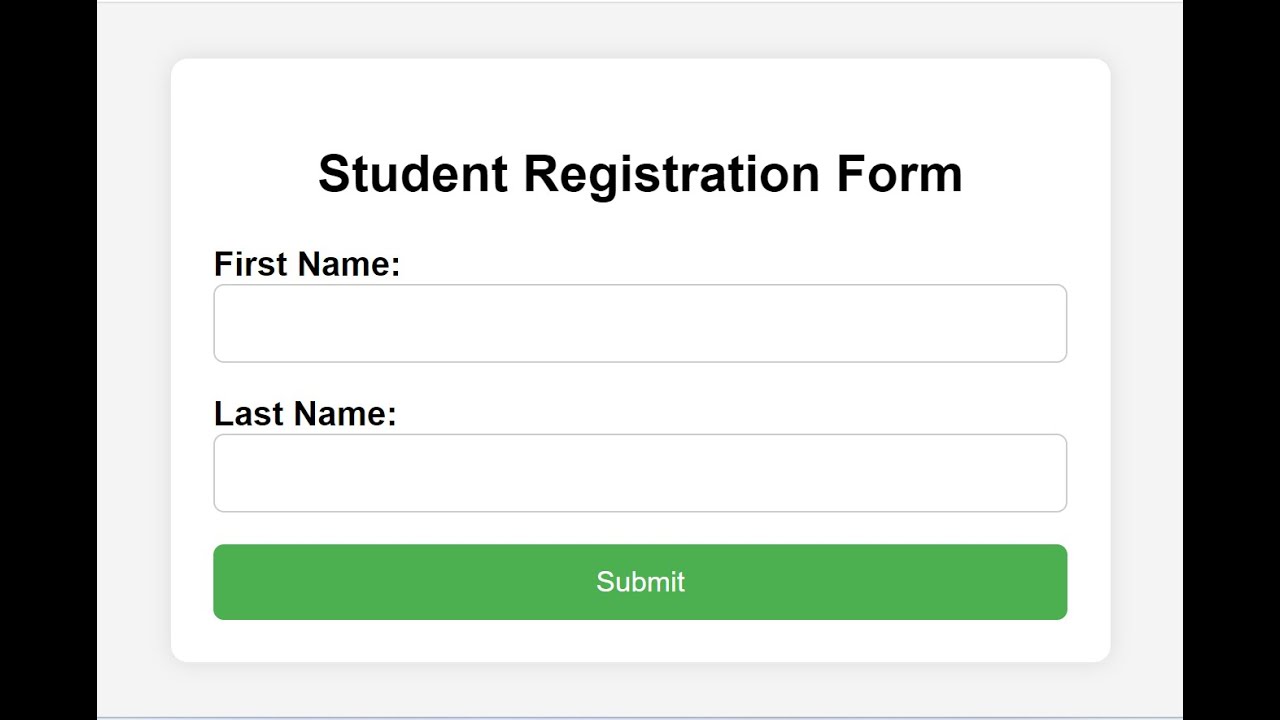Click the word "Registration" in the title
Viewport: 1280px width, 720px height.
[671, 173]
